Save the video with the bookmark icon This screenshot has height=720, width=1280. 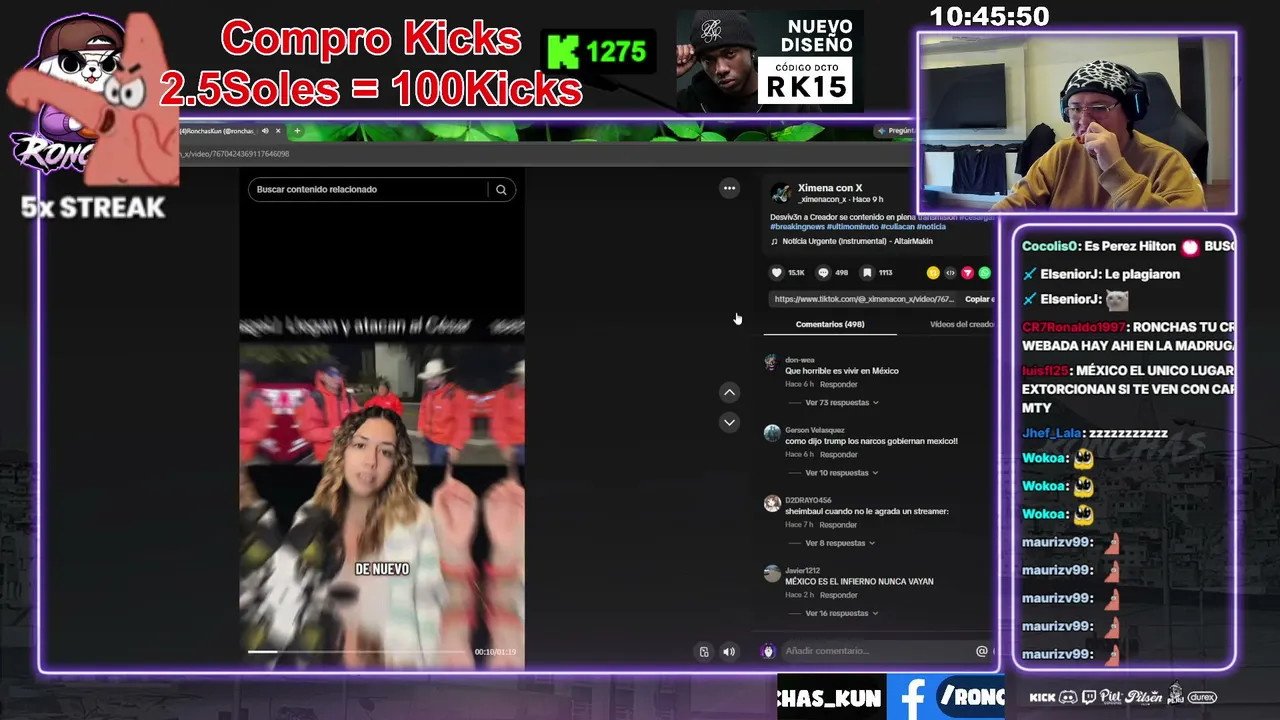pos(867,272)
